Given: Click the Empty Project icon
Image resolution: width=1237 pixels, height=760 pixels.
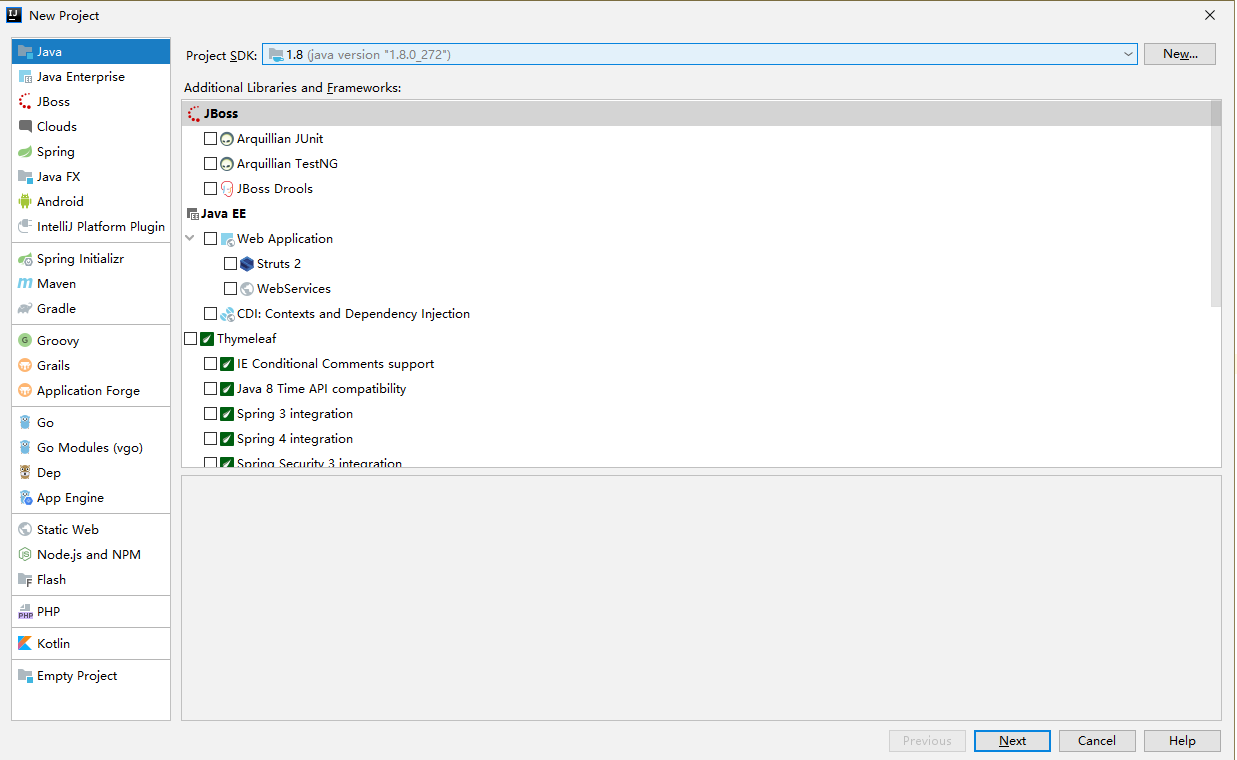Looking at the screenshot, I should [25, 676].
